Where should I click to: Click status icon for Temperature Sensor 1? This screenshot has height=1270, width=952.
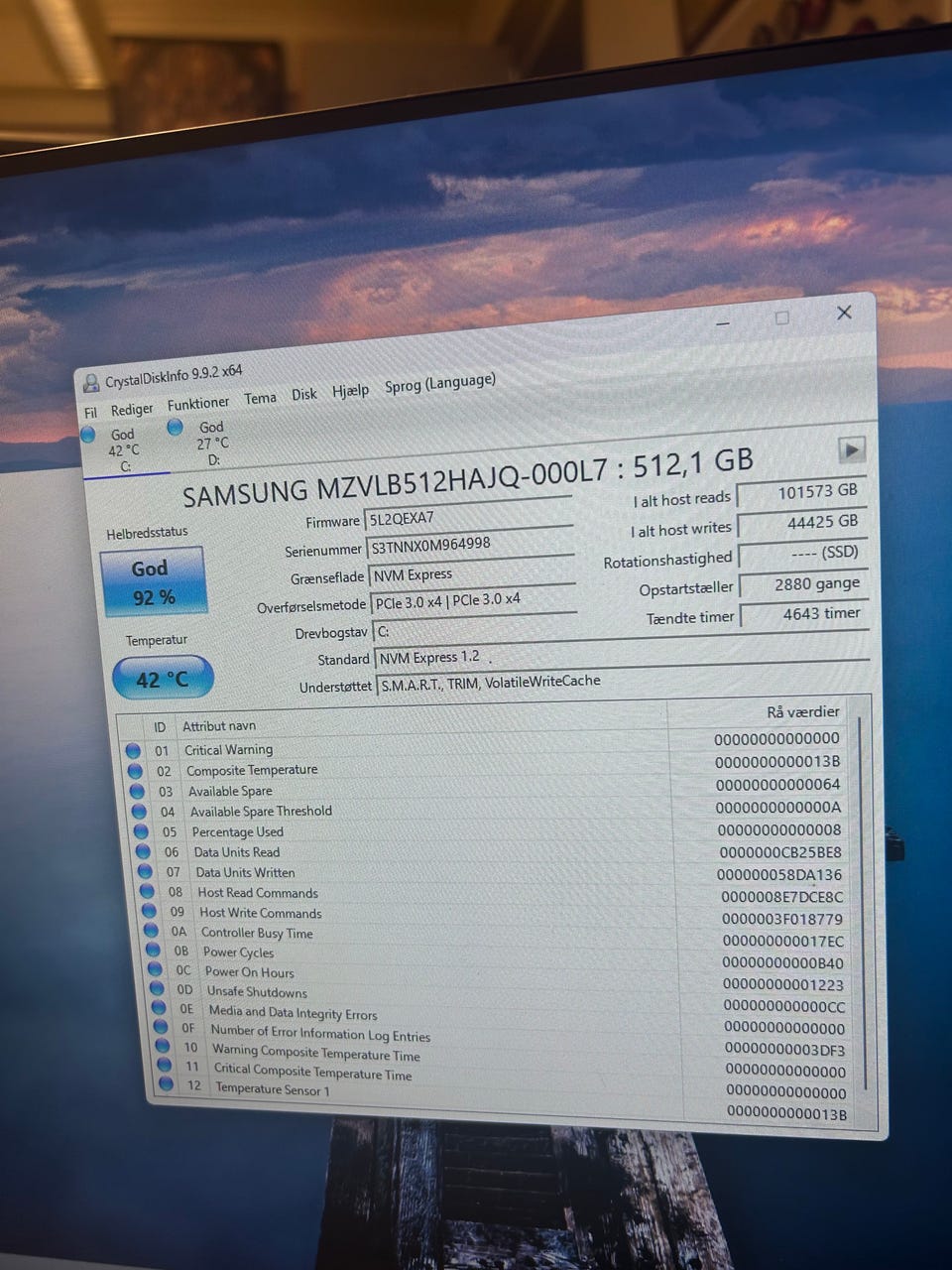click(167, 1084)
